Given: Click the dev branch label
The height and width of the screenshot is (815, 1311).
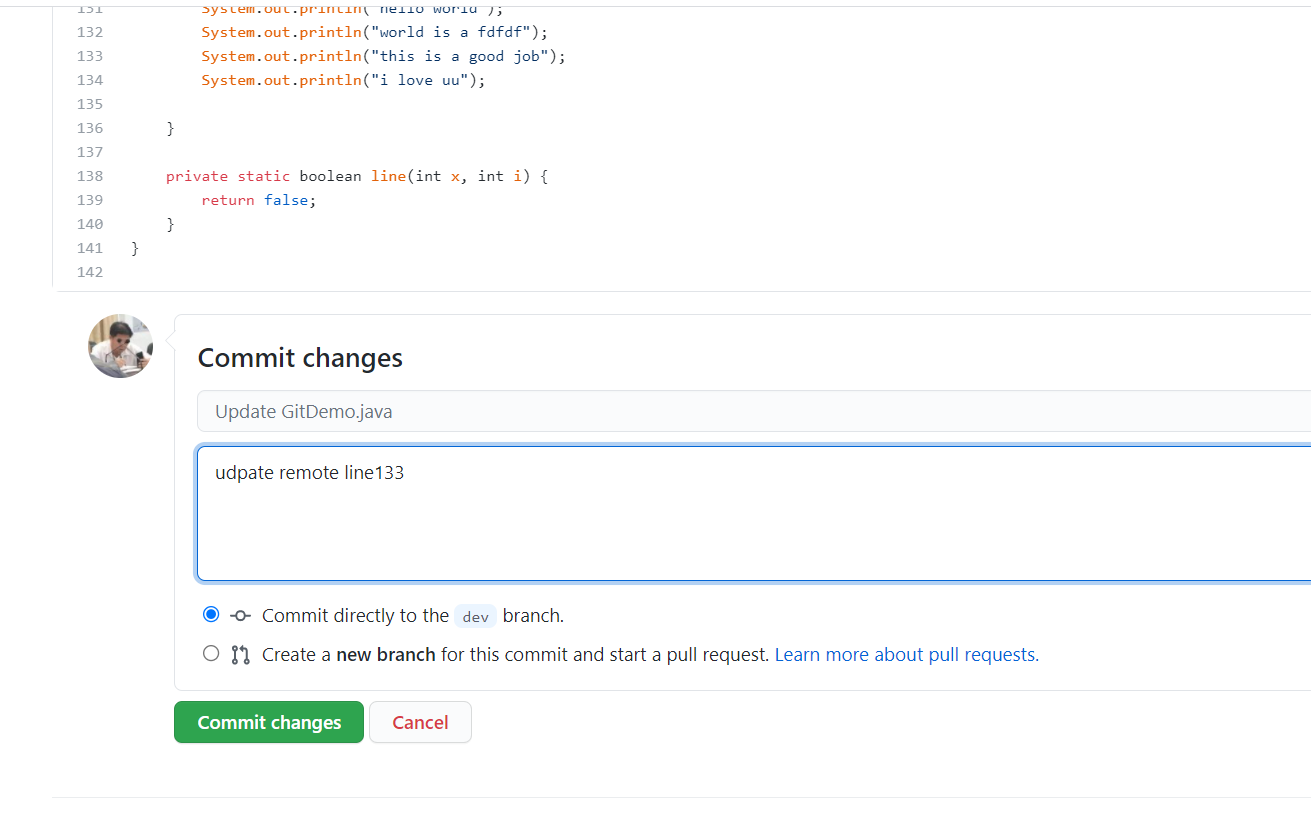Looking at the screenshot, I should (x=475, y=616).
